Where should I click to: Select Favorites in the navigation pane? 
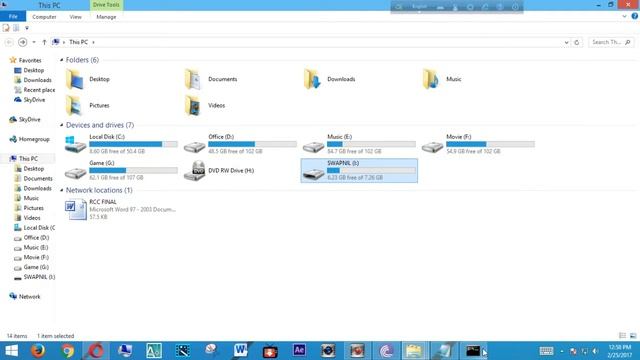[x=30, y=60]
